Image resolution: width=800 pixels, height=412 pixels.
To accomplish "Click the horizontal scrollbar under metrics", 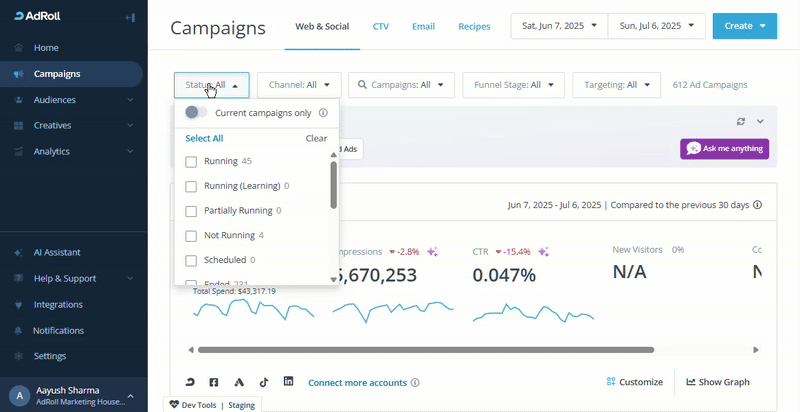I will pos(425,350).
